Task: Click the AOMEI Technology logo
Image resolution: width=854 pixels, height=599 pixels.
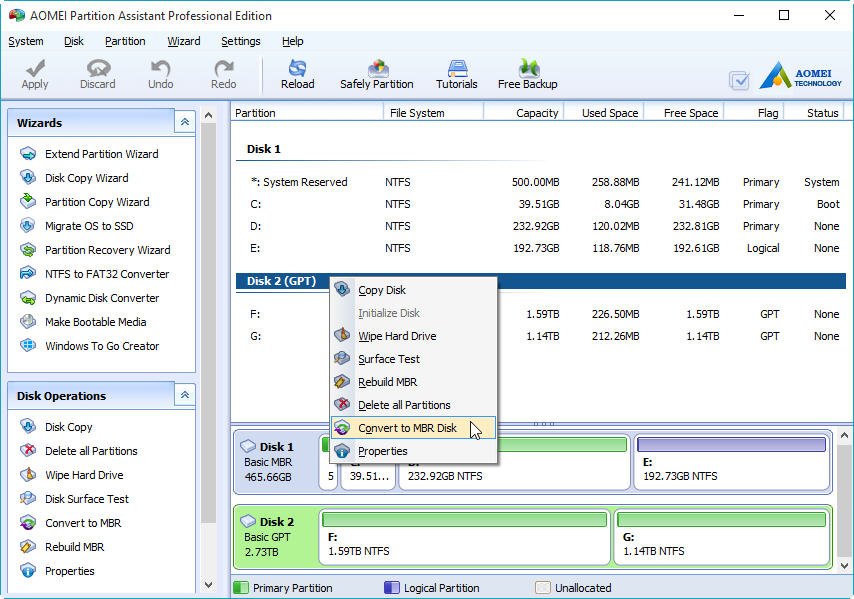Action: (800, 75)
